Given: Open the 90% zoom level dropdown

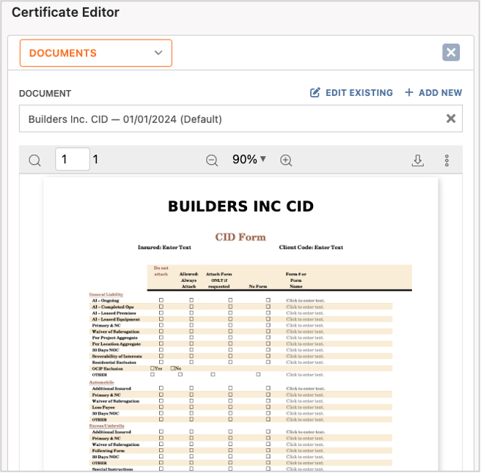Looking at the screenshot, I should coord(249,159).
